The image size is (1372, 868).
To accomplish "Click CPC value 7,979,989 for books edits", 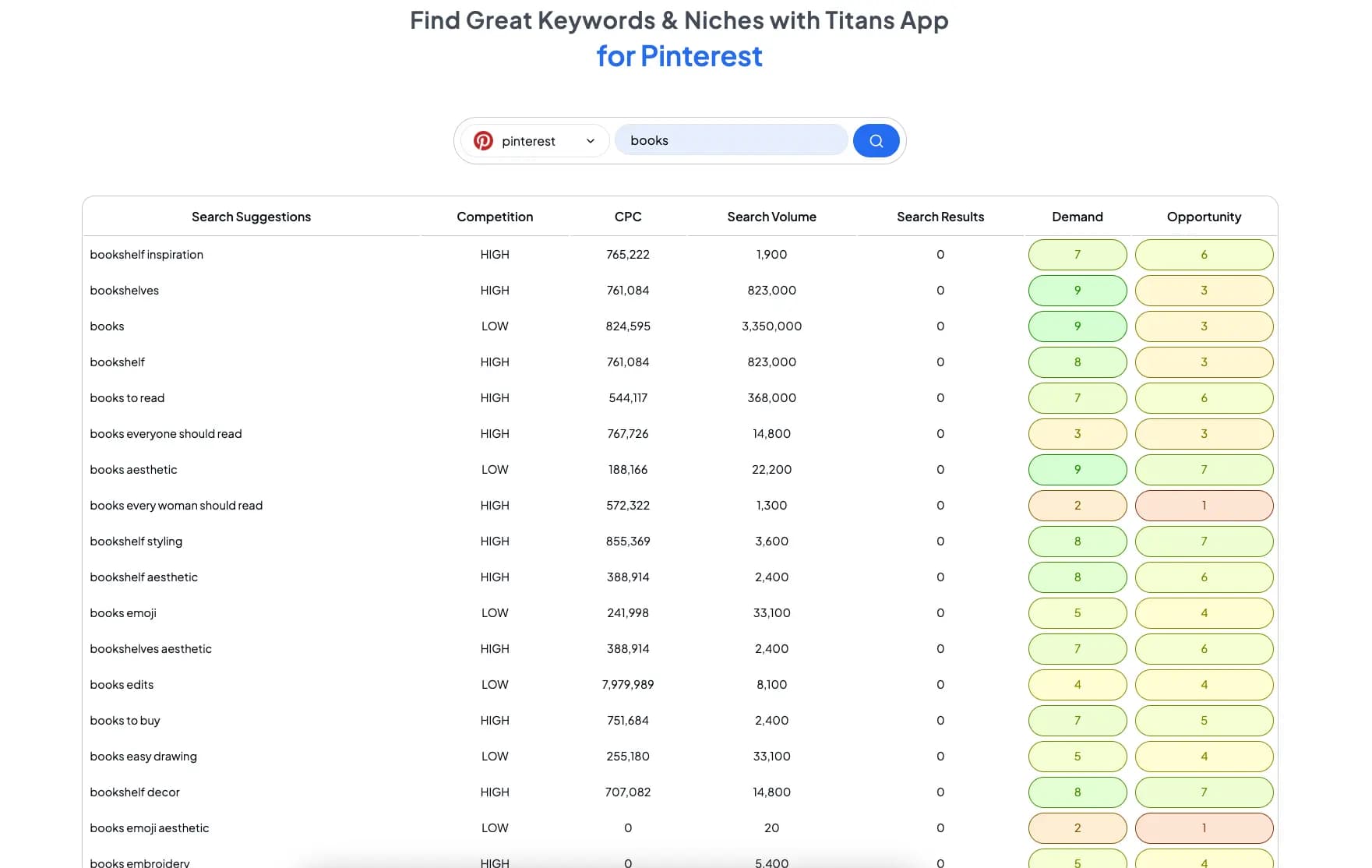I will coord(628,685).
